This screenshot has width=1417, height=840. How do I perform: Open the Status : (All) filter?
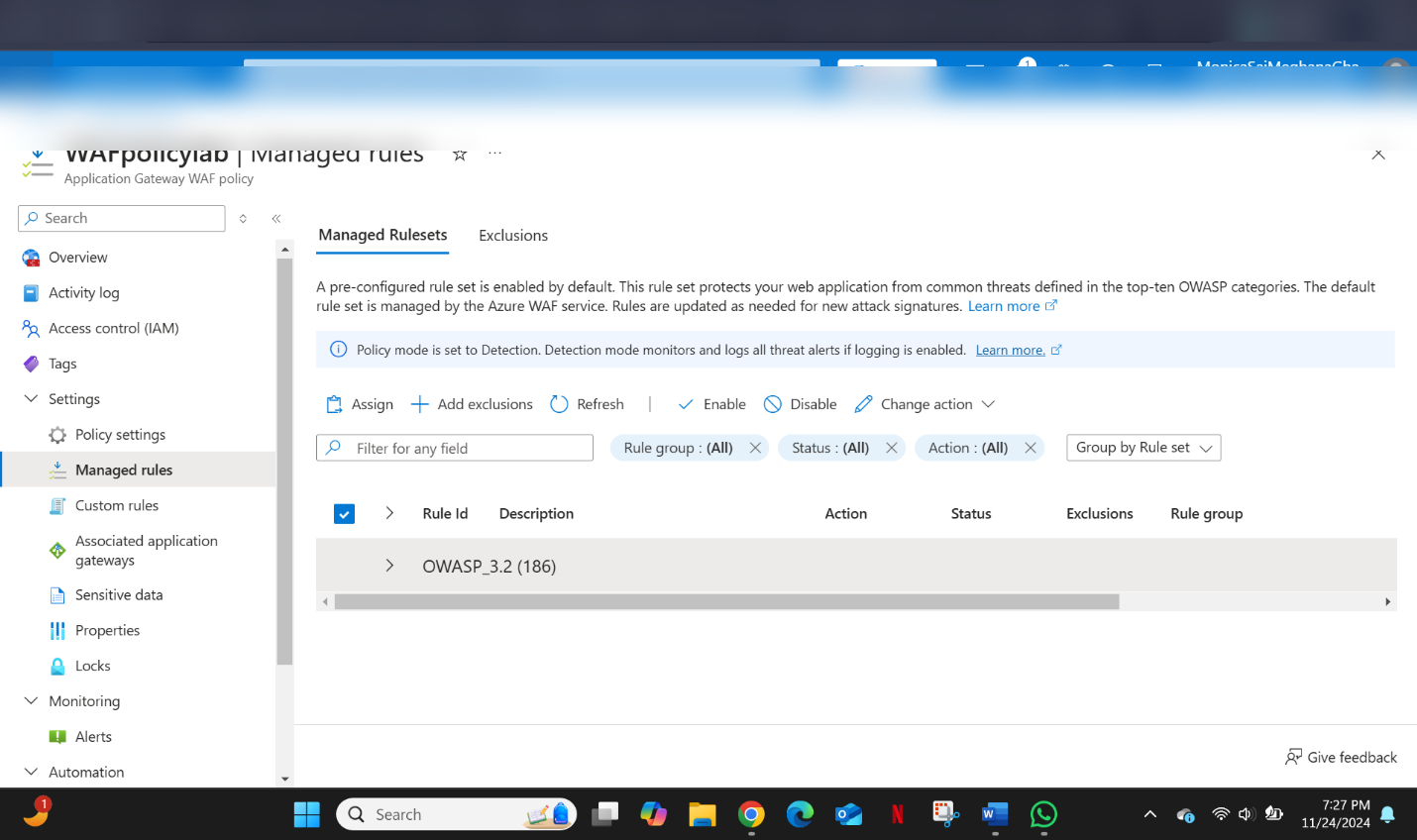click(830, 448)
